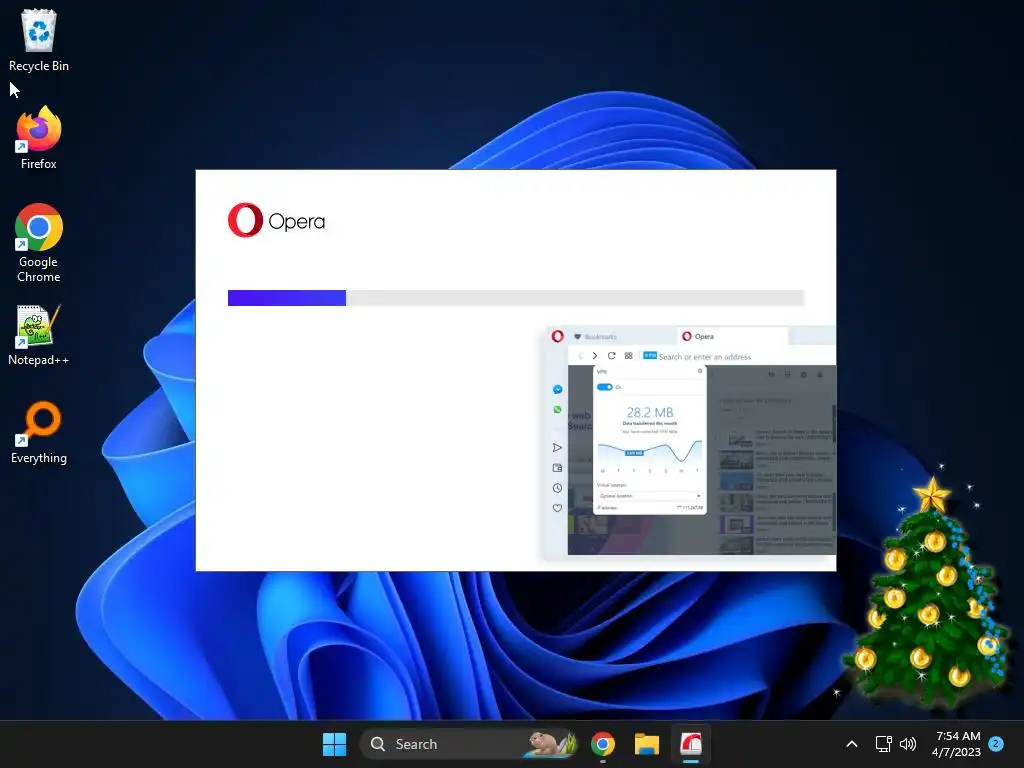1024x768 pixels.
Task: Show hidden system tray icons
Action: click(852, 744)
